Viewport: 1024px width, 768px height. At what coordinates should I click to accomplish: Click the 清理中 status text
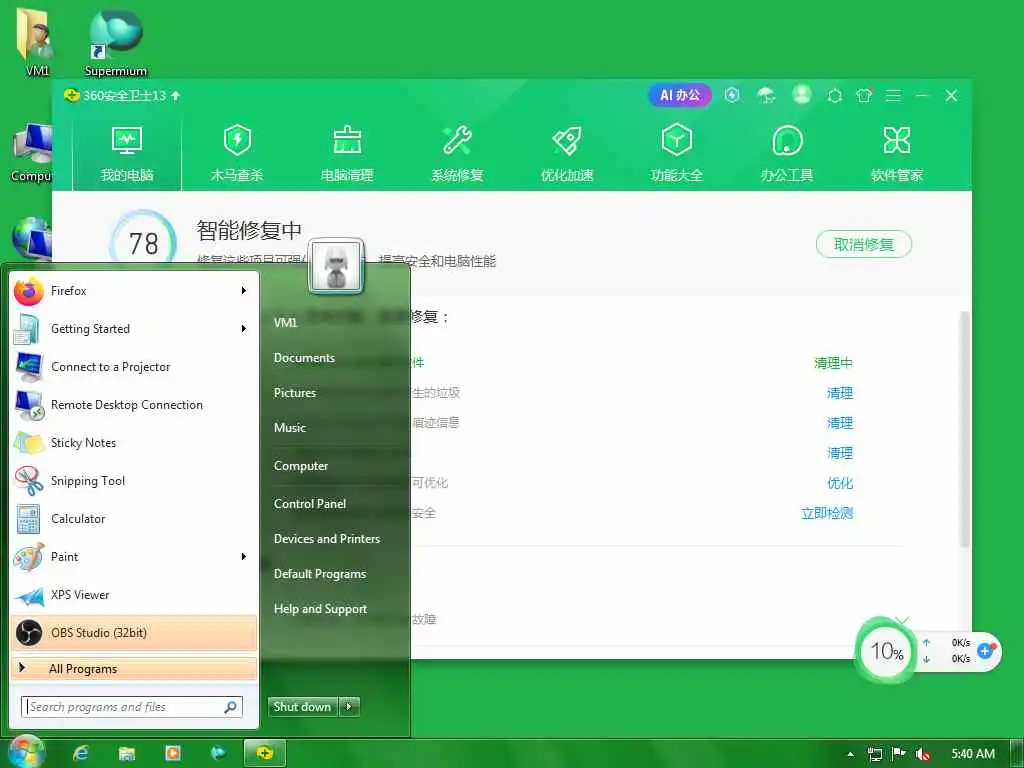tap(833, 362)
